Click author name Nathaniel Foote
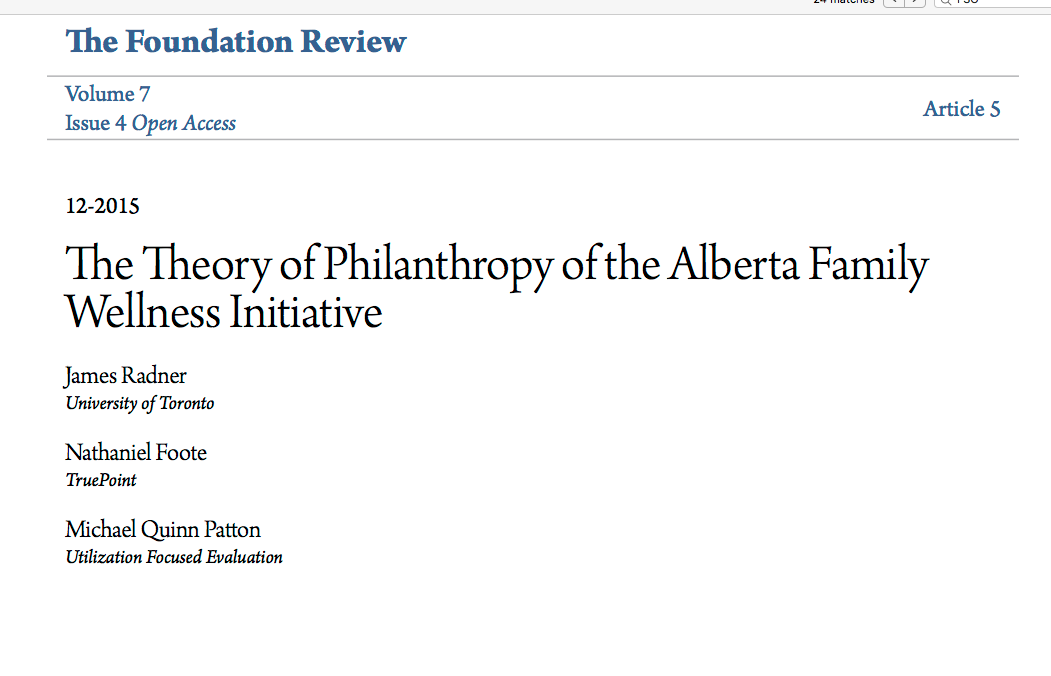The height and width of the screenshot is (676, 1051). tap(136, 453)
